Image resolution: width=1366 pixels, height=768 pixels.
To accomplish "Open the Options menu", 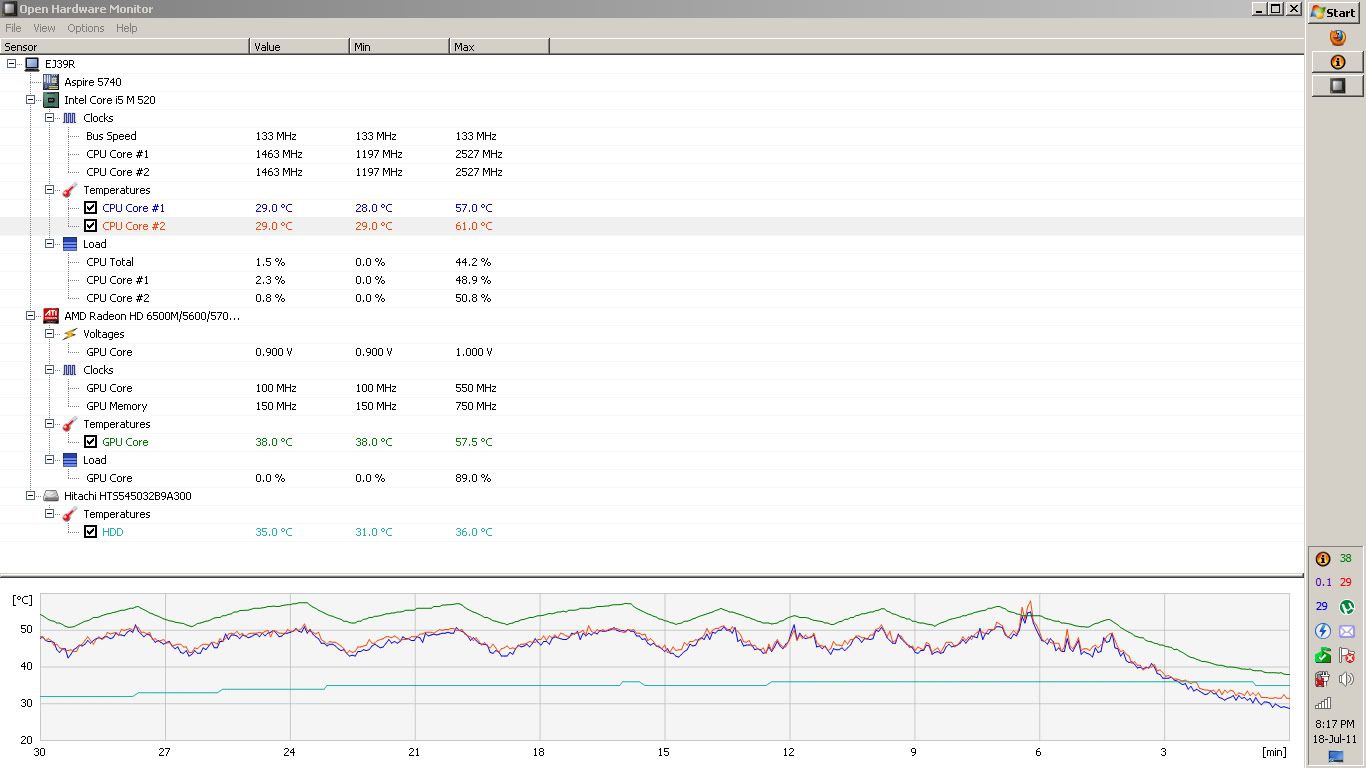I will 86,28.
